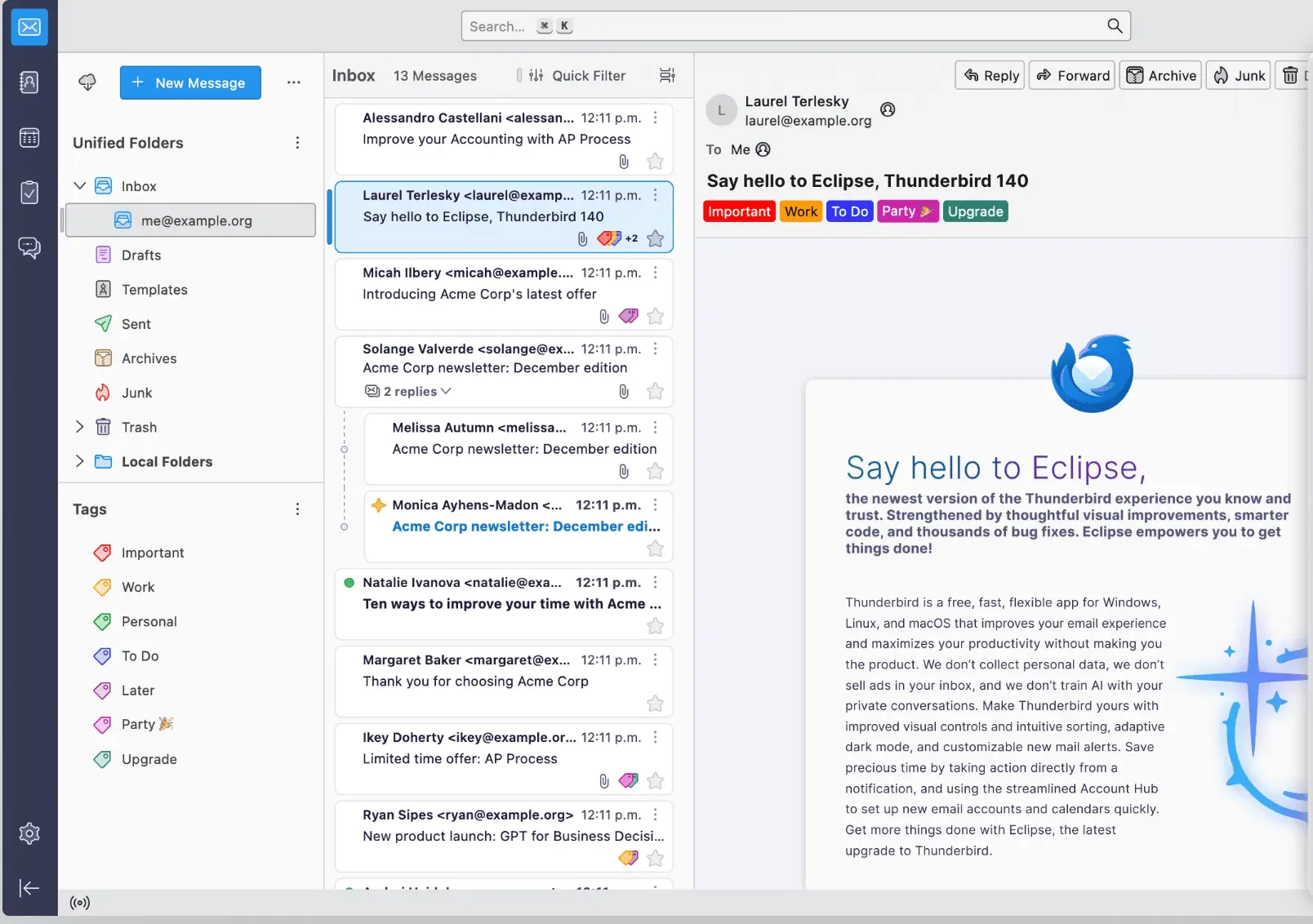
Task: Open the Sent folder
Action: tap(189, 324)
